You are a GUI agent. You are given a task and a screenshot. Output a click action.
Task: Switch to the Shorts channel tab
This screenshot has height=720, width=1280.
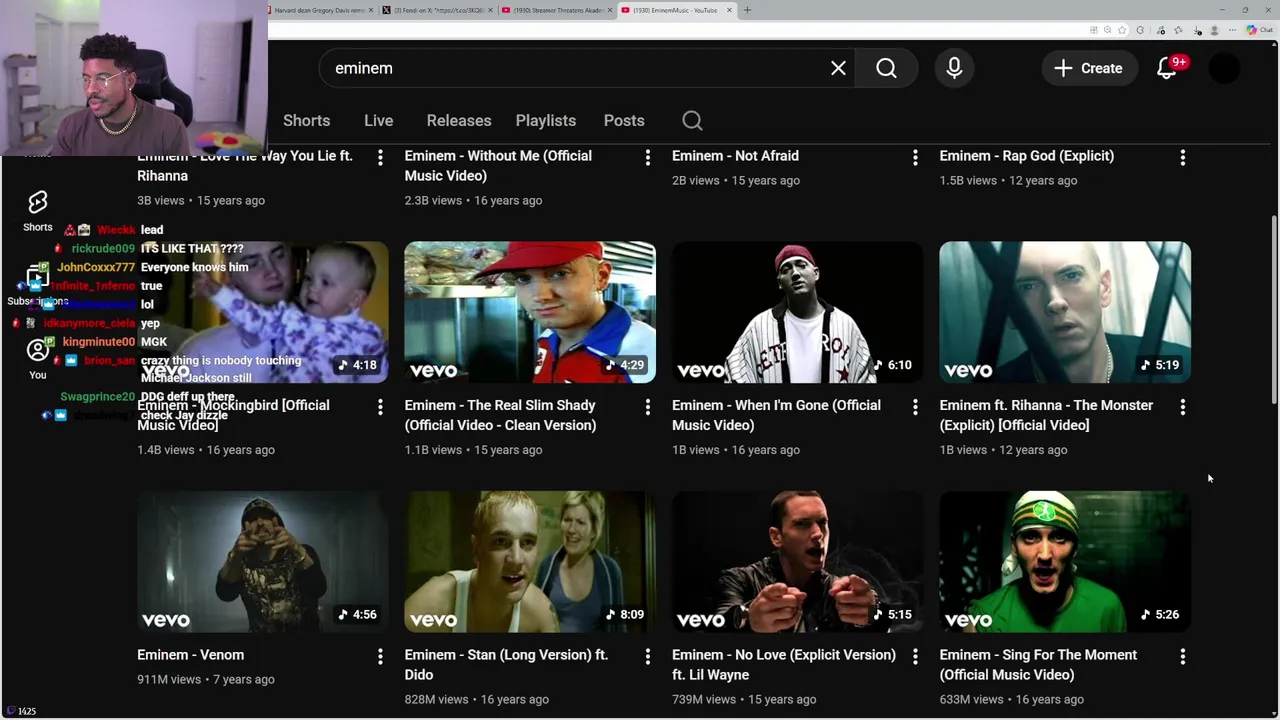[x=306, y=121]
